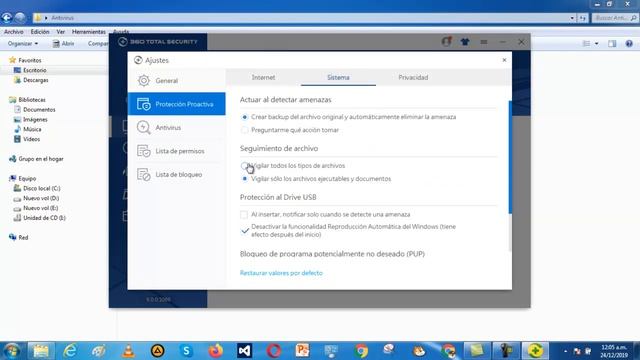
Task: Open Explorer help question mark icon
Action: [629, 43]
